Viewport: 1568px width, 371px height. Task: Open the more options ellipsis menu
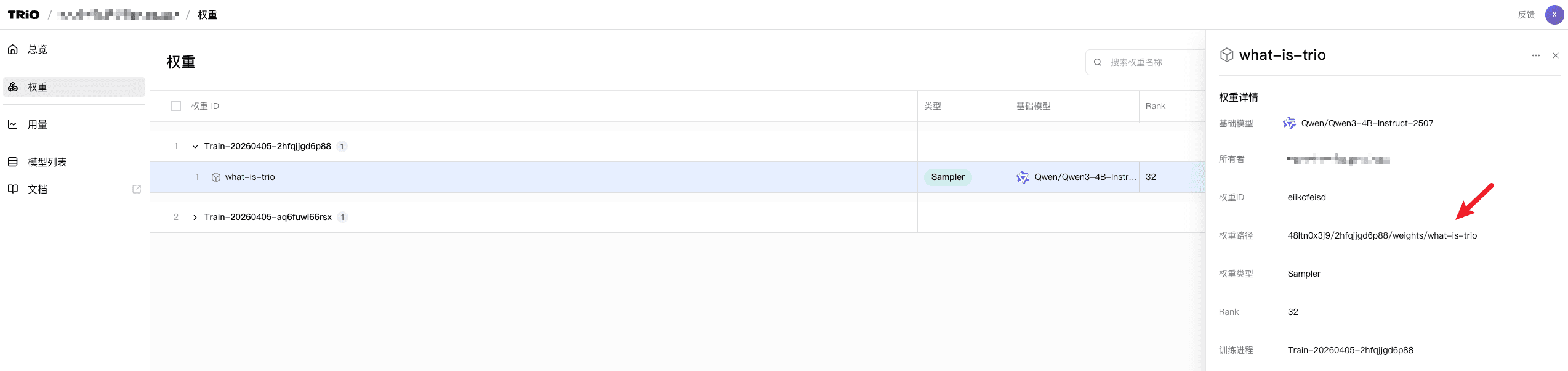(1535, 55)
